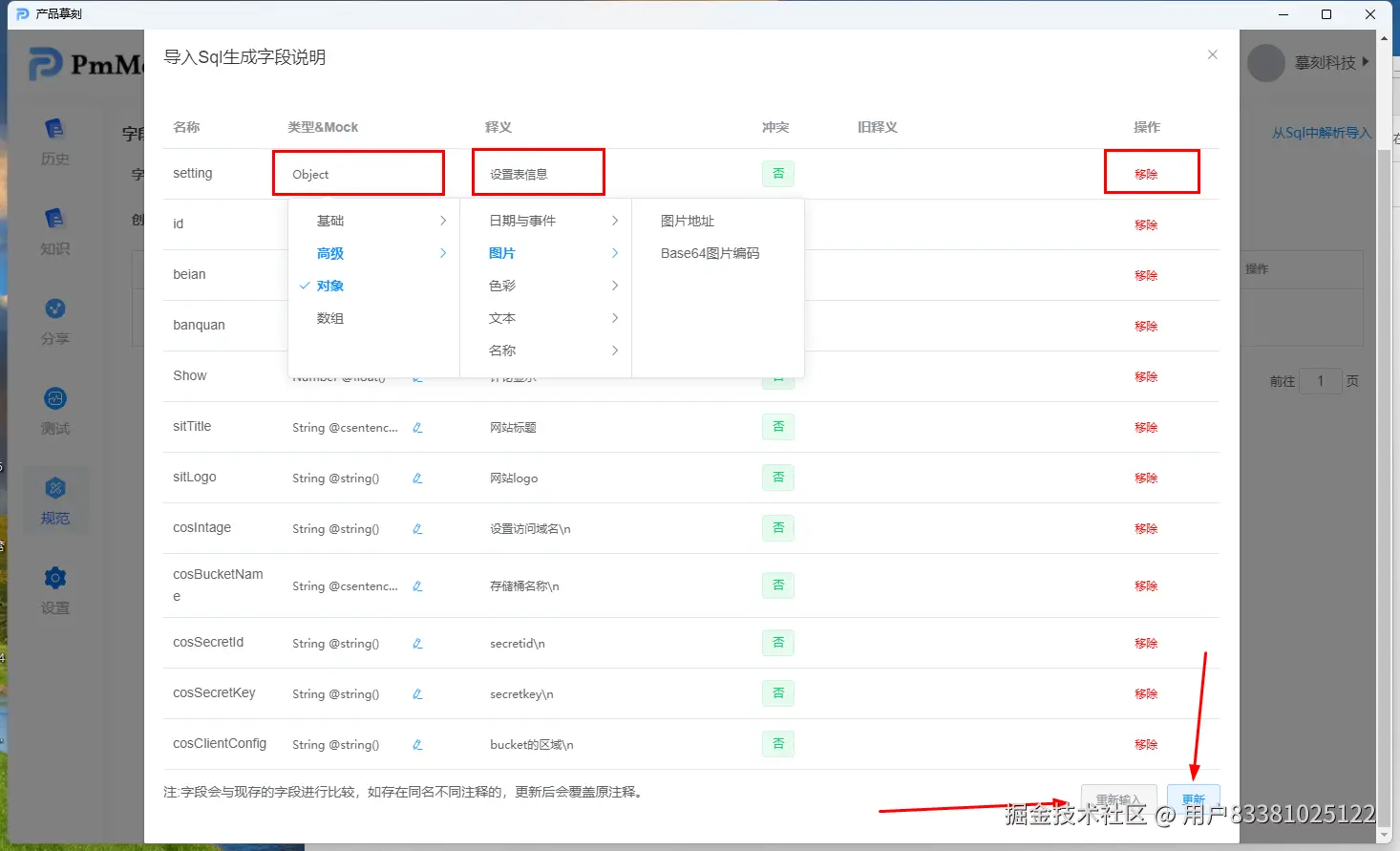Edit mock type of cosSecretId row
Image resolution: width=1400 pixels, height=851 pixels.
[417, 644]
